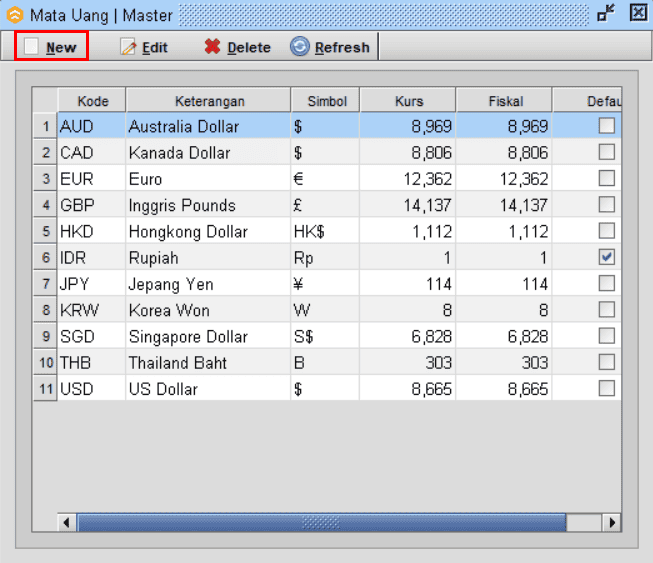Select row number 1 header
The width and height of the screenshot is (653, 563).
pyautogui.click(x=45, y=126)
